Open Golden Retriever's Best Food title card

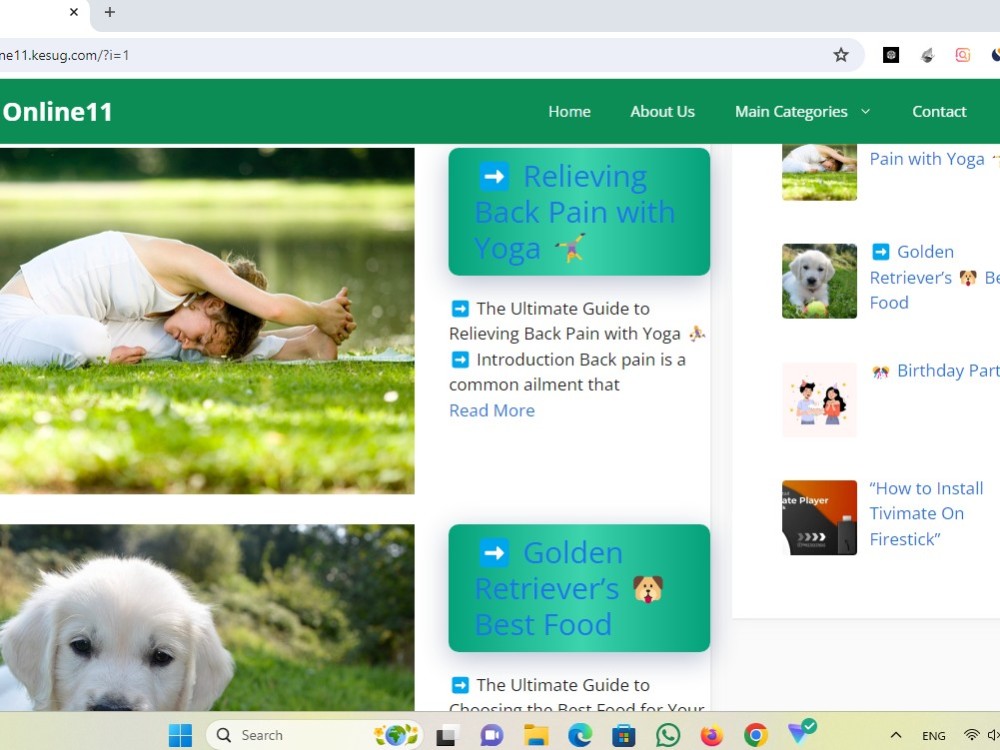point(578,588)
